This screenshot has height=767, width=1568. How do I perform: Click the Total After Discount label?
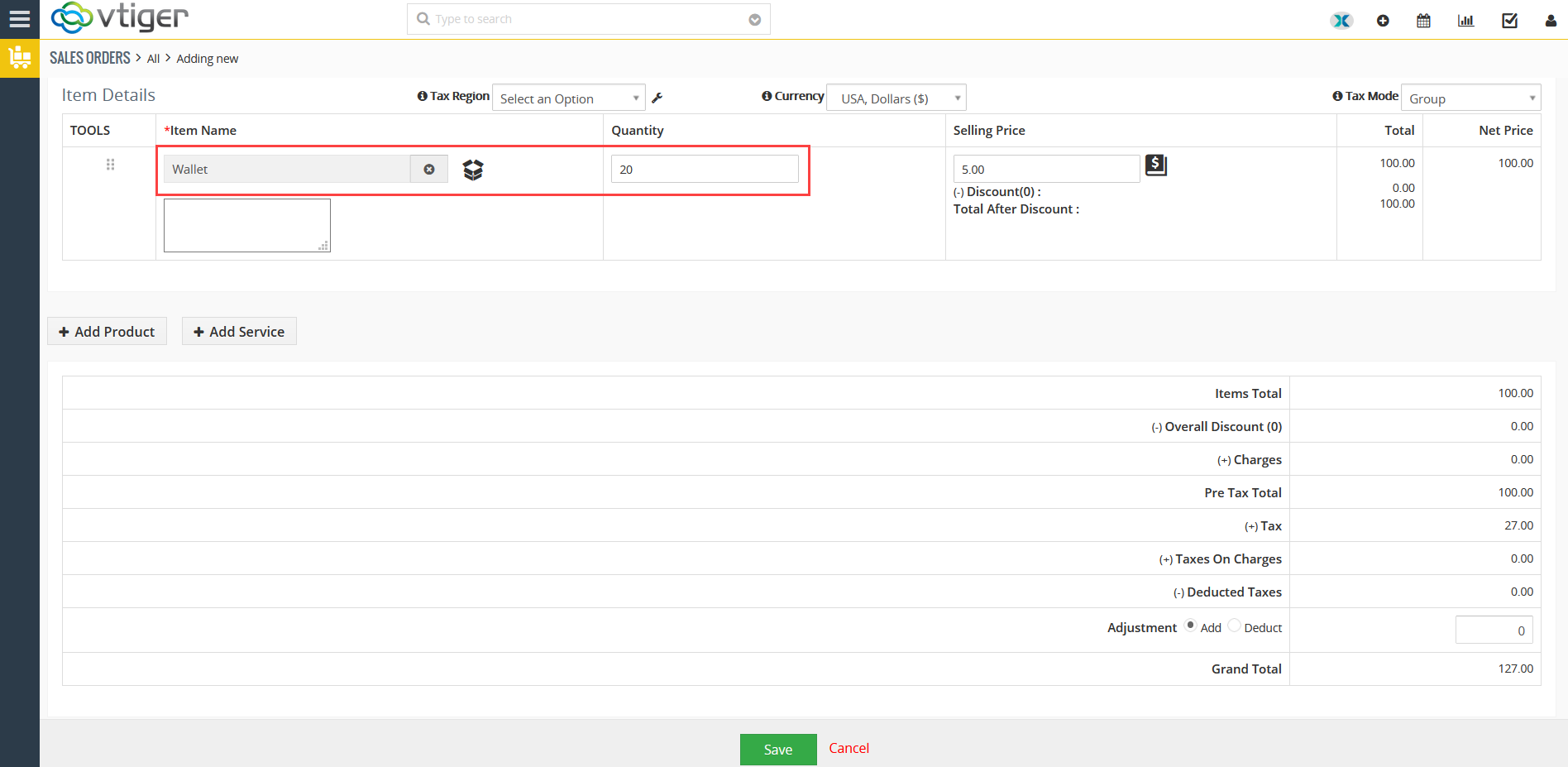click(1016, 209)
